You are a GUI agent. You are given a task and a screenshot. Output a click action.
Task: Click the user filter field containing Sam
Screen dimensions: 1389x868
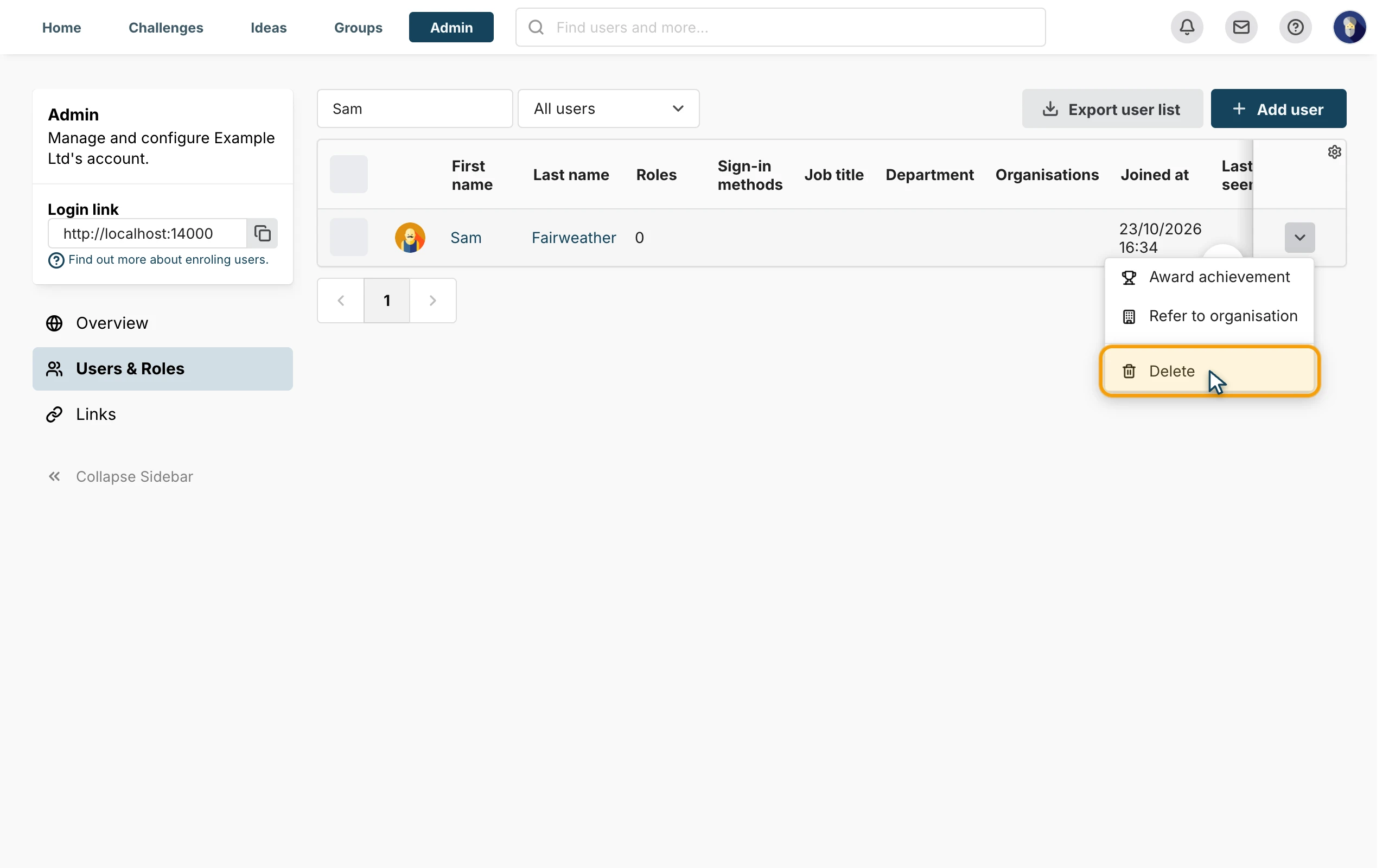point(415,108)
